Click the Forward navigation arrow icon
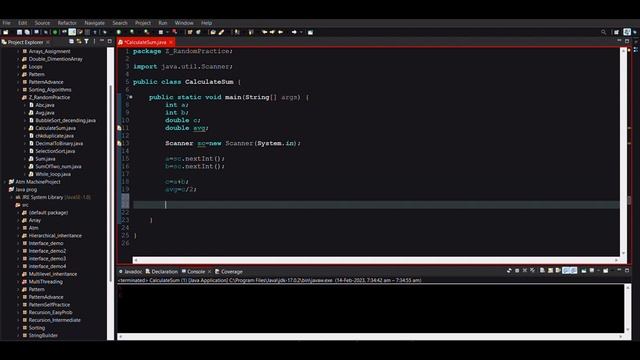The width and height of the screenshot is (640, 360). [294, 32]
